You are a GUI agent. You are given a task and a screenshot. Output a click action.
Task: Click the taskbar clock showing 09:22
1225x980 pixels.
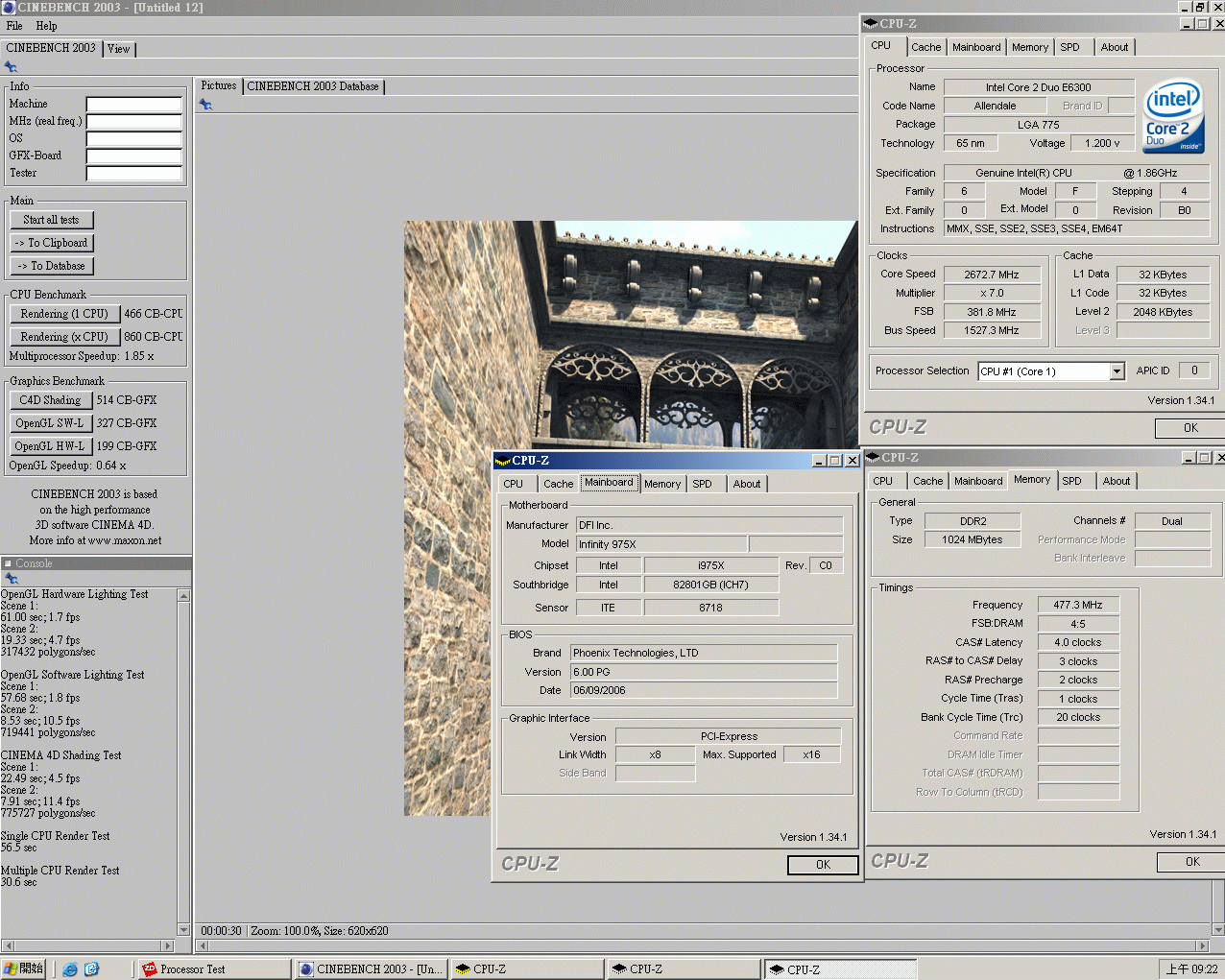pos(1191,969)
